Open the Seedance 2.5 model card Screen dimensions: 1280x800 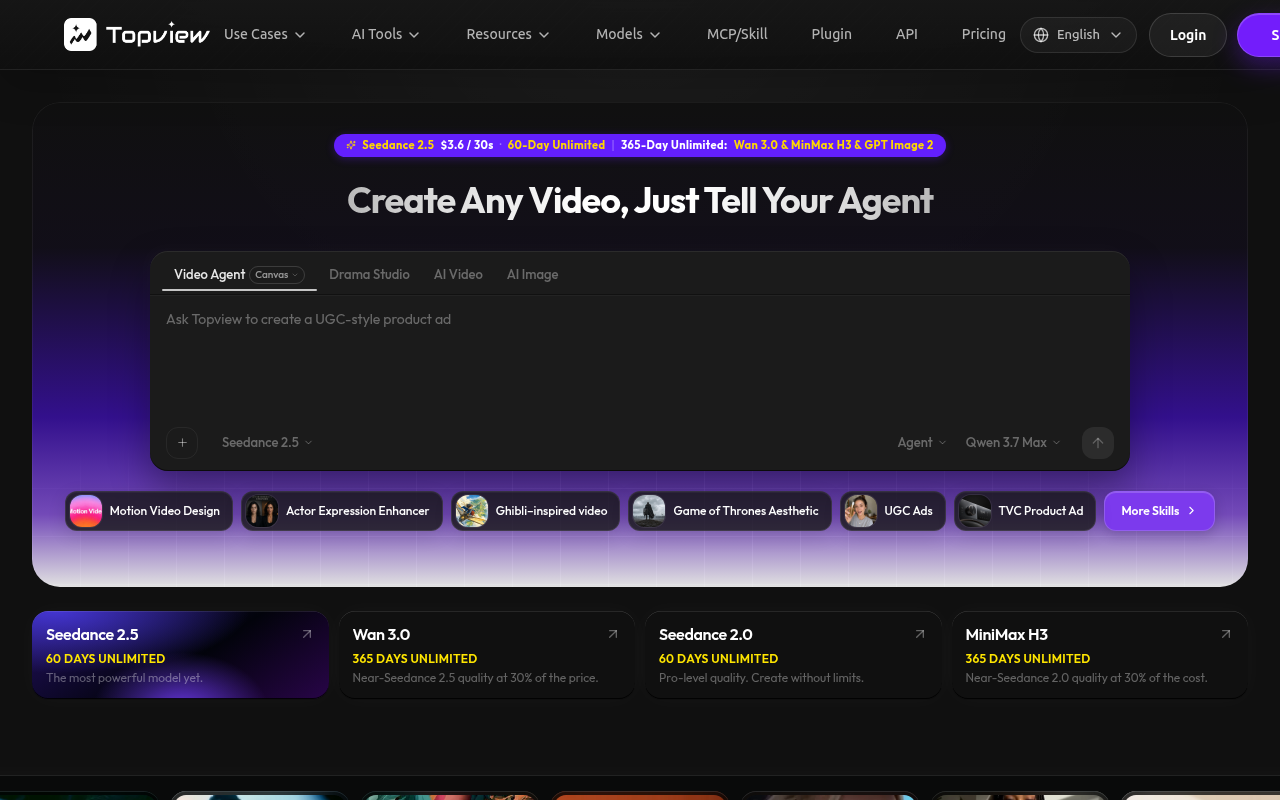tap(181, 655)
